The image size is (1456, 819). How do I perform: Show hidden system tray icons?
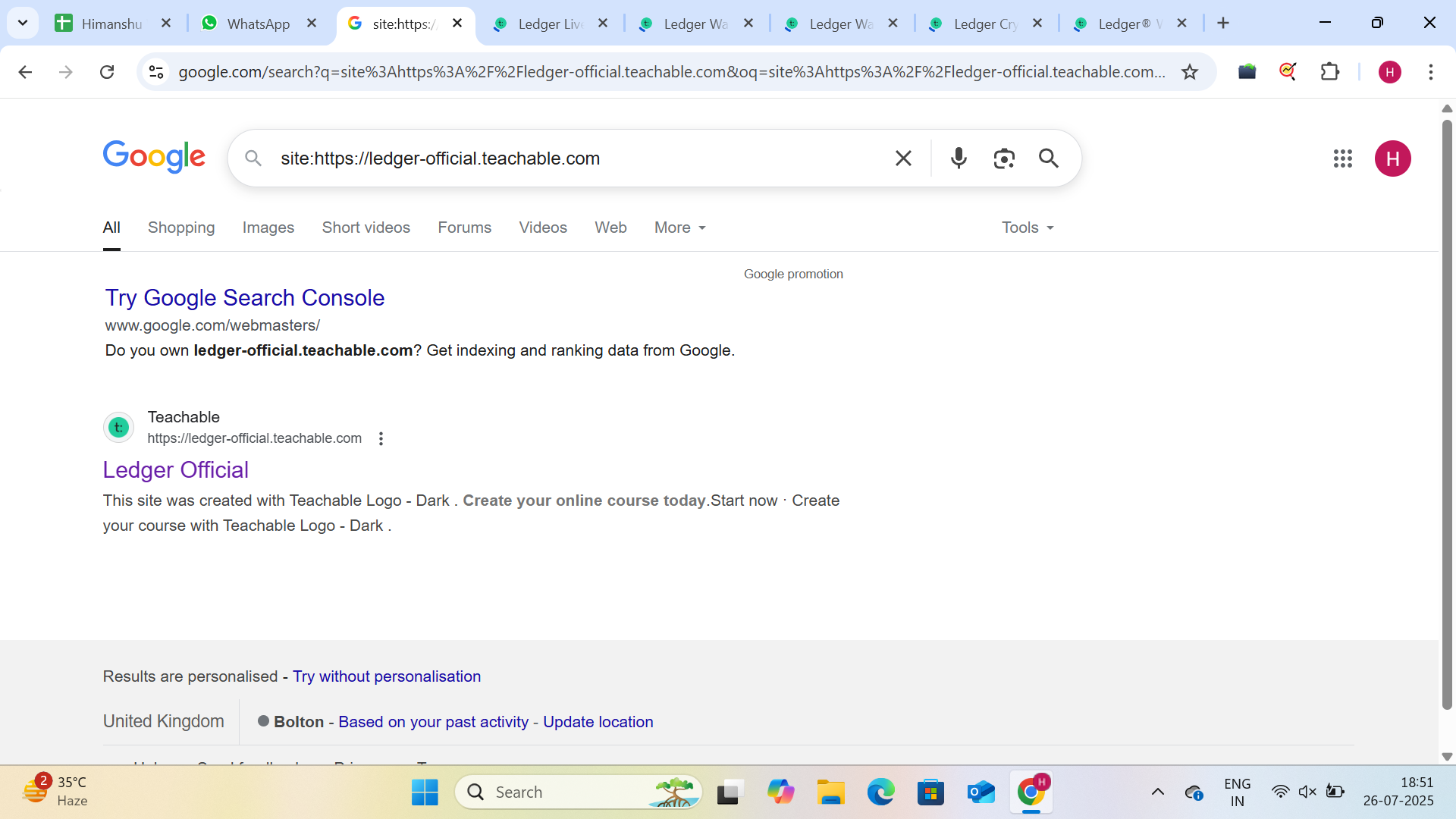[1157, 792]
